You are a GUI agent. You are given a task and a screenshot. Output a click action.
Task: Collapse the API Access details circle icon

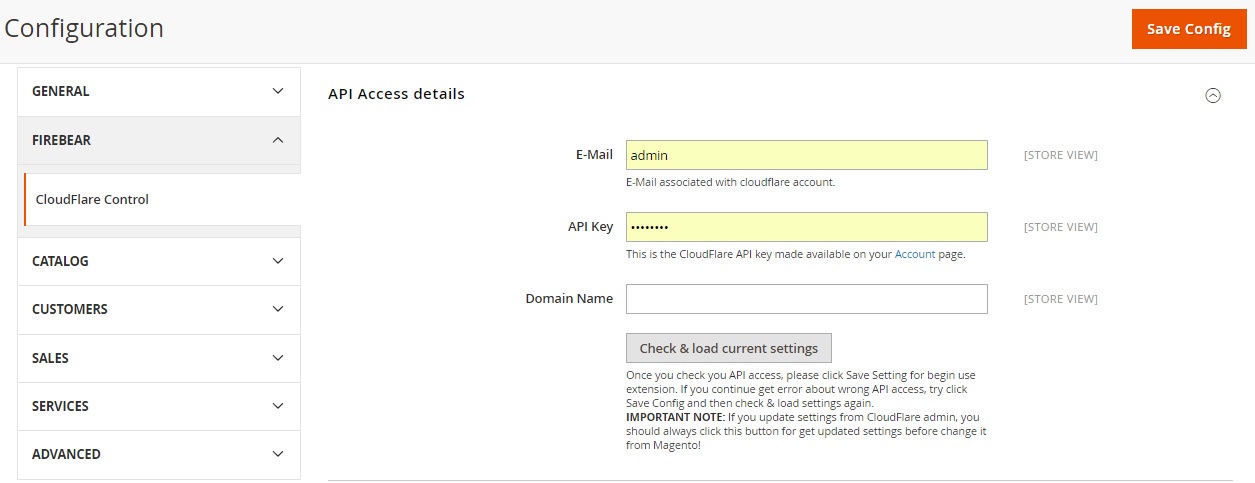pos(1213,96)
